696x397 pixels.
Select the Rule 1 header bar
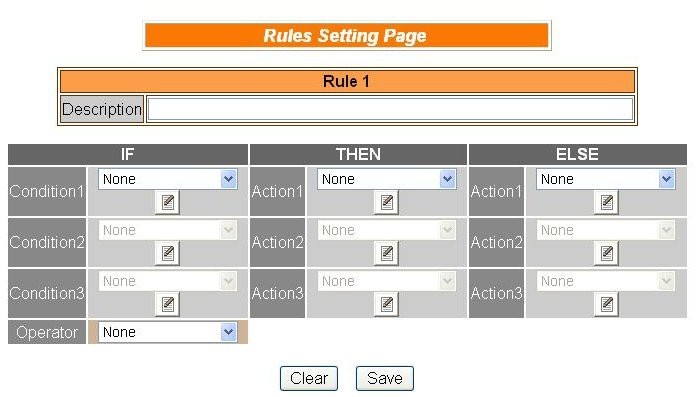pos(347,81)
